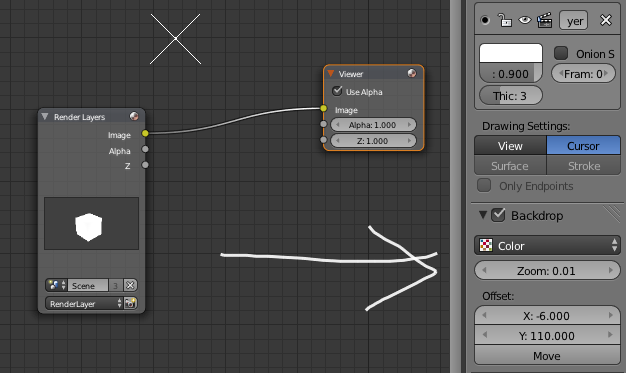Increase the Z value with right arrow
626x373 pixels.
(x=409, y=141)
